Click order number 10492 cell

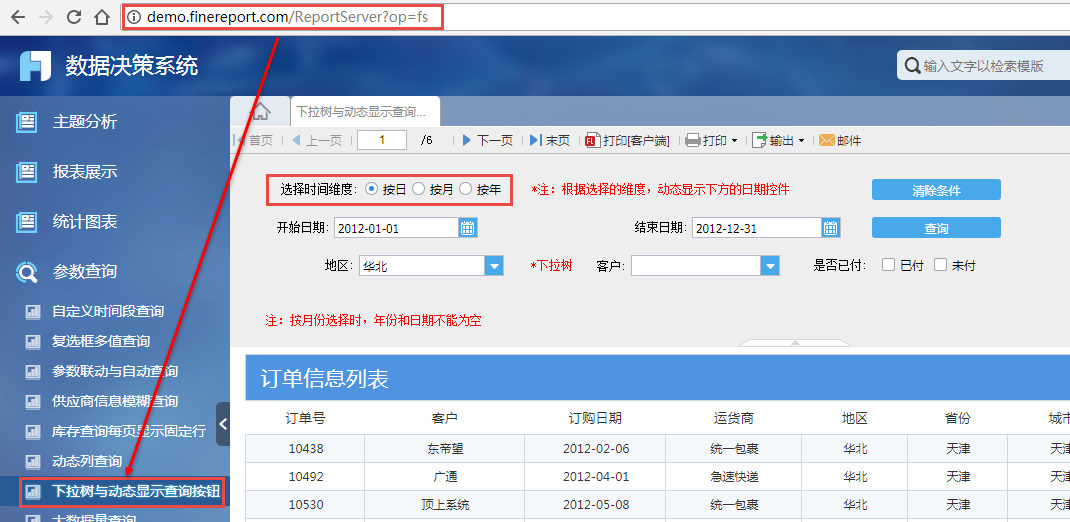coord(305,476)
